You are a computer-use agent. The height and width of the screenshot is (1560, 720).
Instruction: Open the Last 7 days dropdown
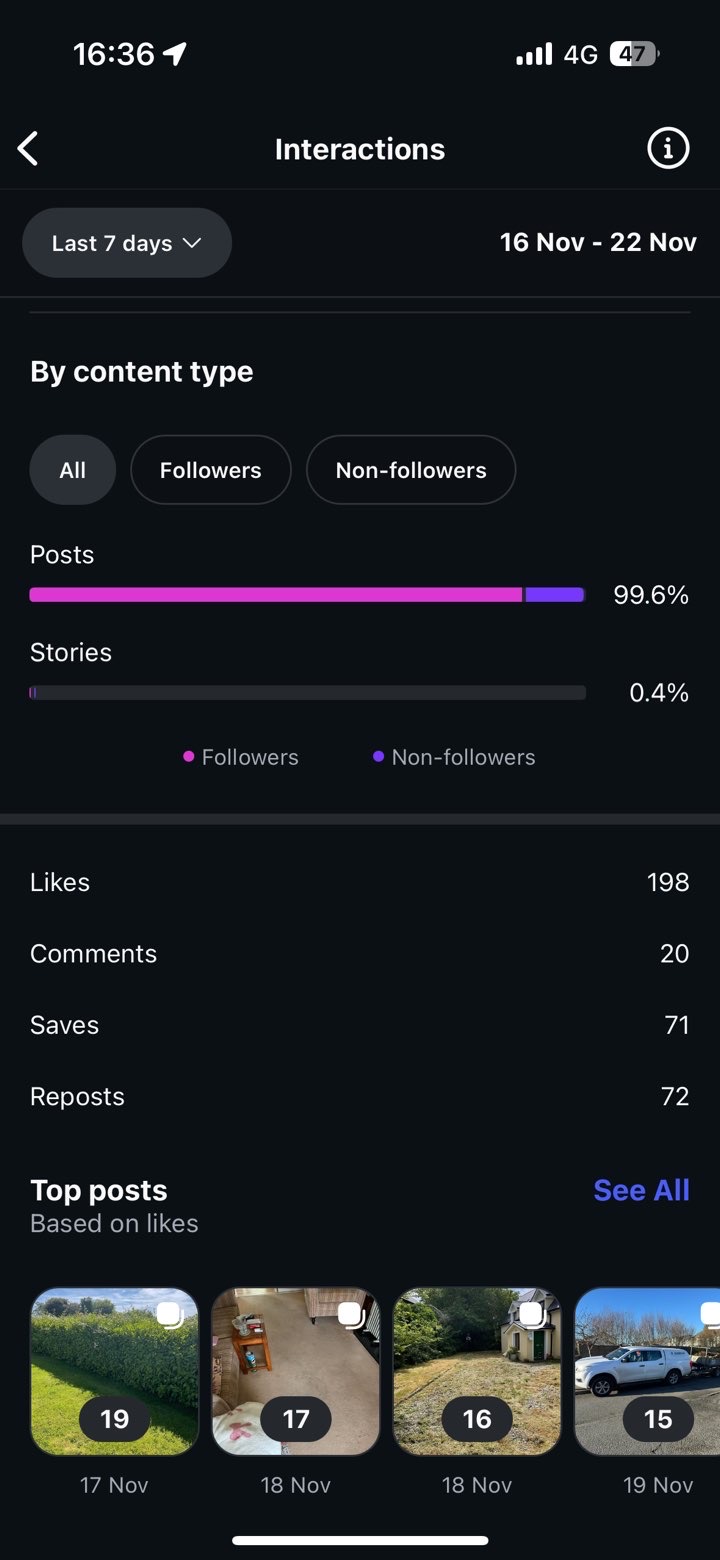(x=126, y=243)
